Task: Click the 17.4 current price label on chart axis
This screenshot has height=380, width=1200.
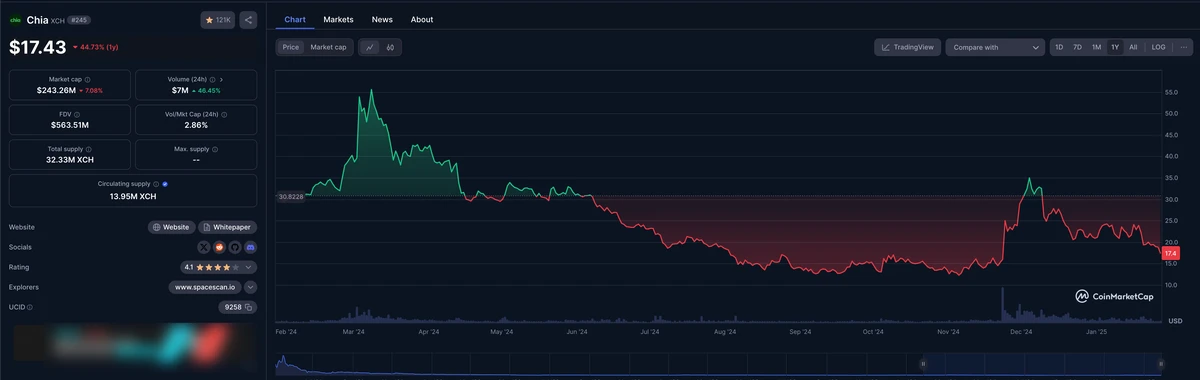Action: (x=1171, y=254)
